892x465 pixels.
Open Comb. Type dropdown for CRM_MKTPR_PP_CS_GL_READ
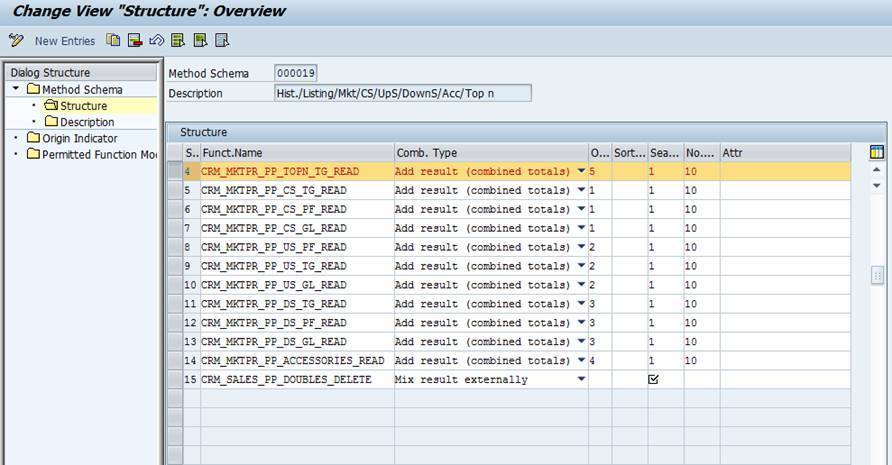click(x=581, y=228)
